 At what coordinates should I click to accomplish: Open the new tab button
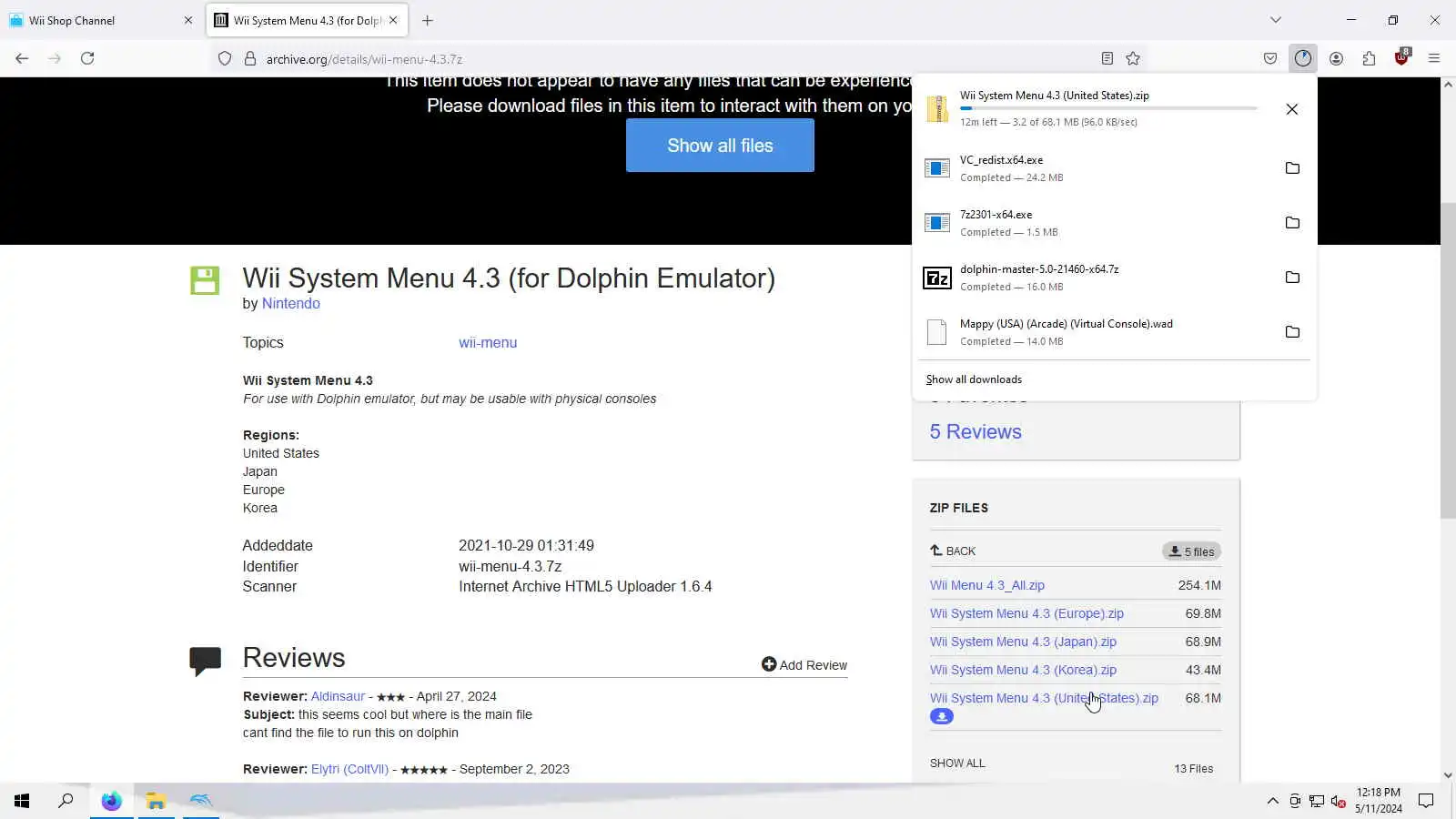click(x=428, y=20)
